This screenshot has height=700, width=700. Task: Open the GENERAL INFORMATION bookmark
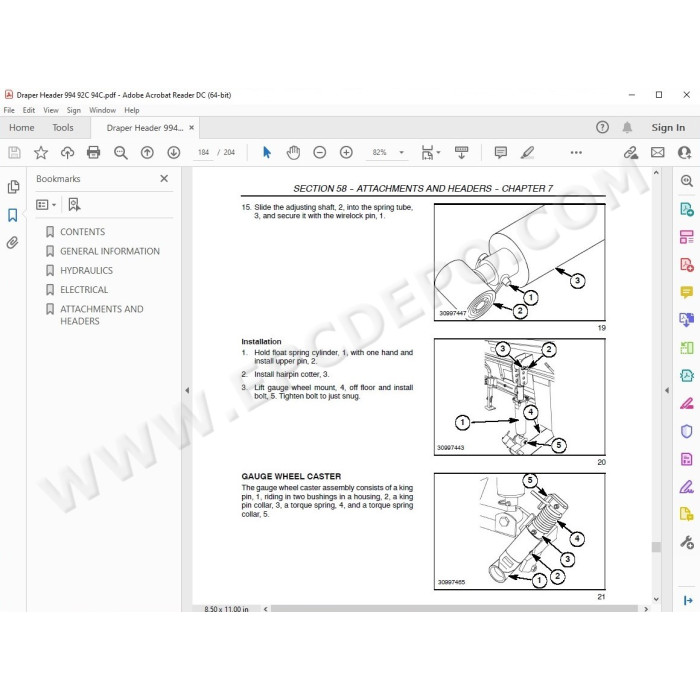pos(110,251)
